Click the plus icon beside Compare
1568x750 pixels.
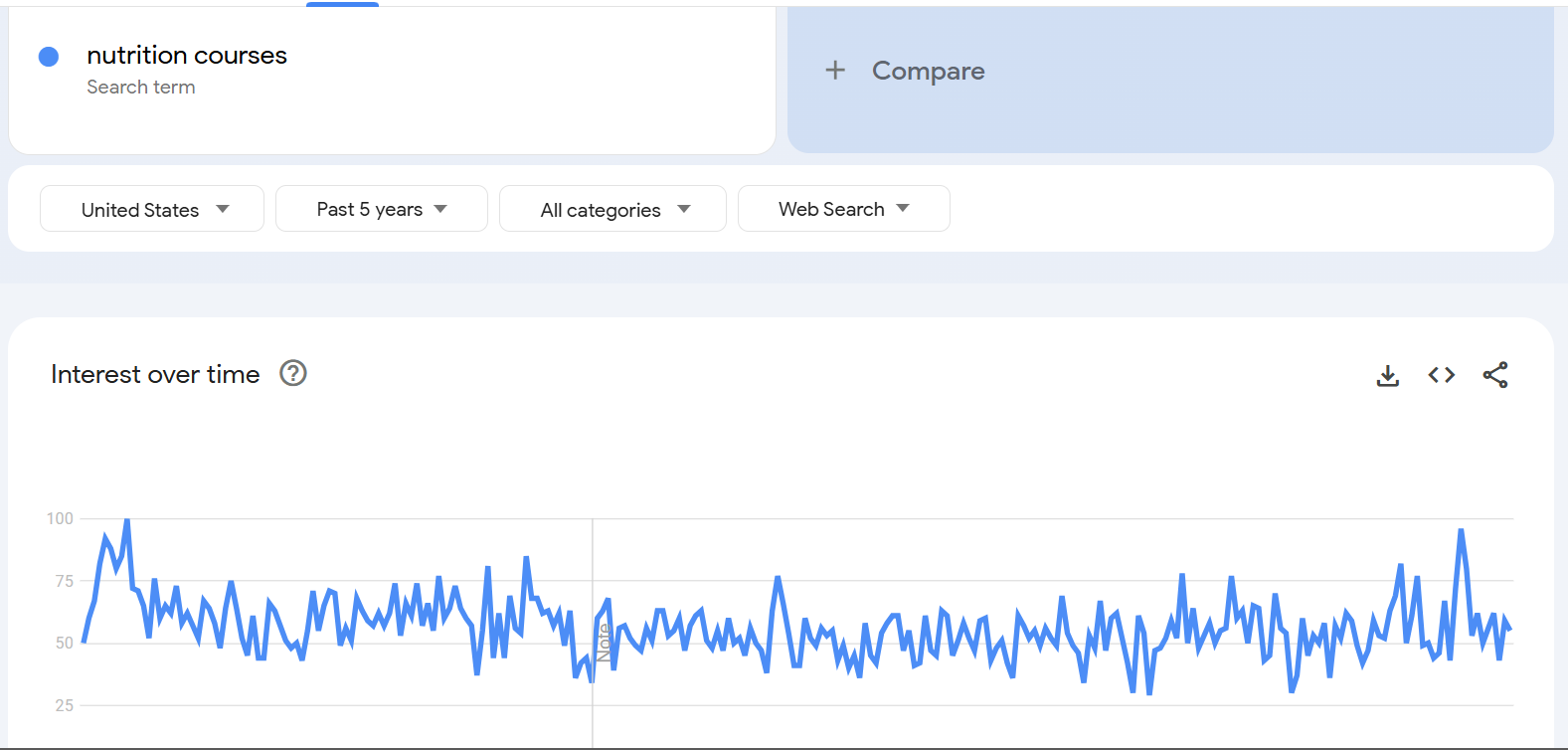pos(835,70)
